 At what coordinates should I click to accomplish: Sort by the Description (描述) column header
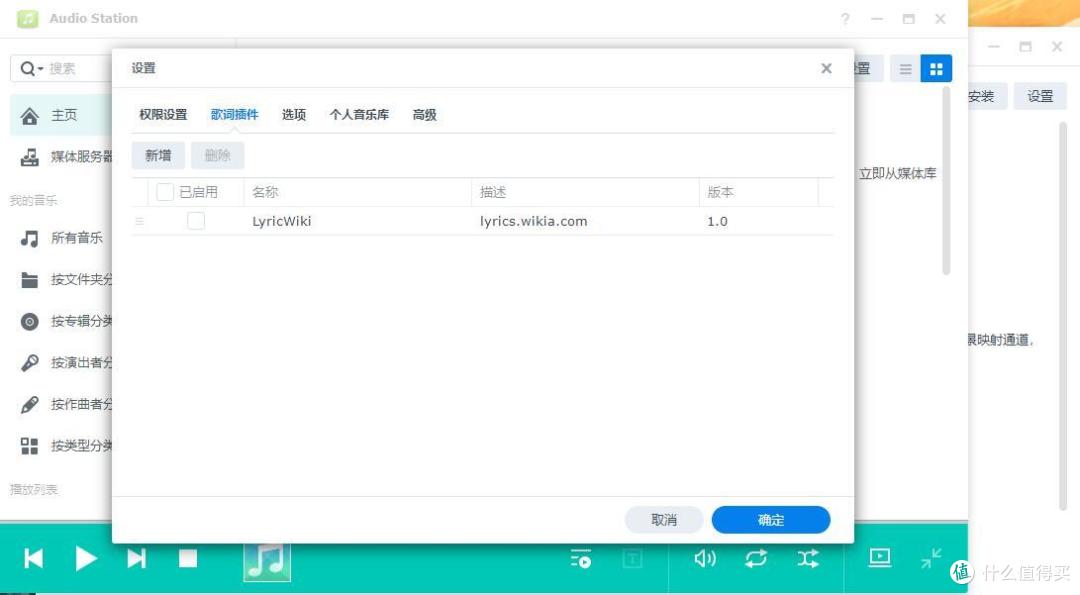(585, 192)
